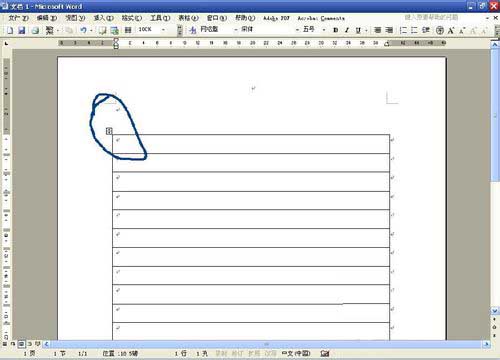
Task: Expand the font size 五号 dropdown
Action: click(x=324, y=30)
